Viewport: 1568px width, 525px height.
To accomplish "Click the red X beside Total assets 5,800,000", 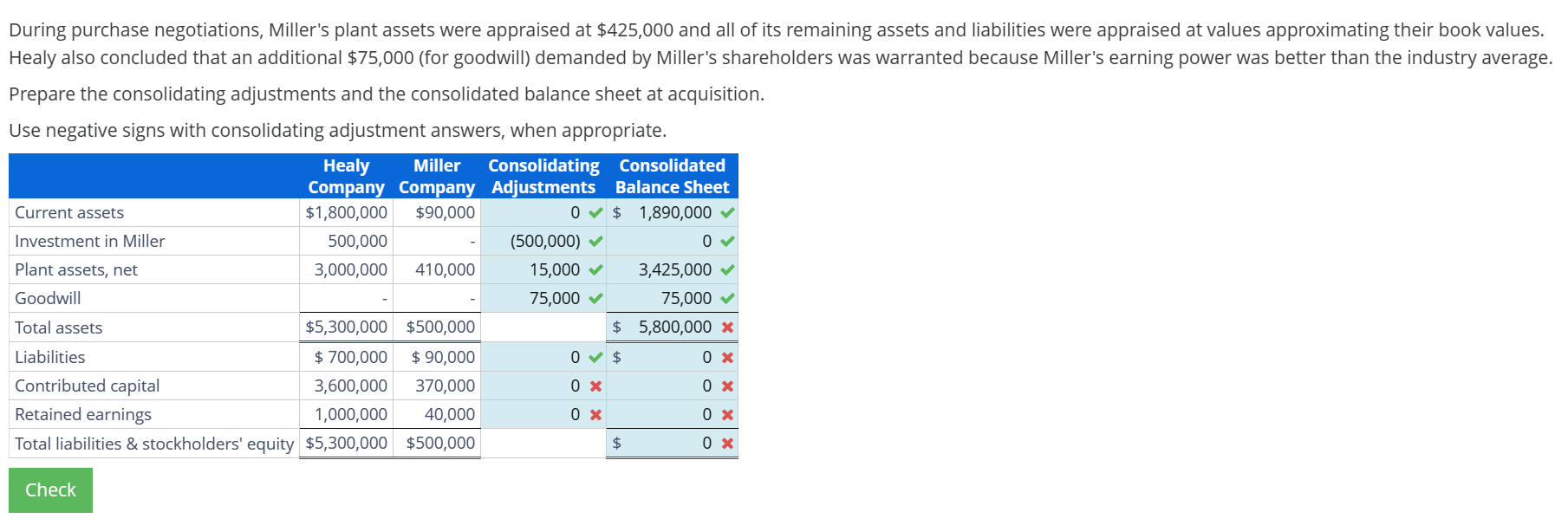I will [726, 327].
